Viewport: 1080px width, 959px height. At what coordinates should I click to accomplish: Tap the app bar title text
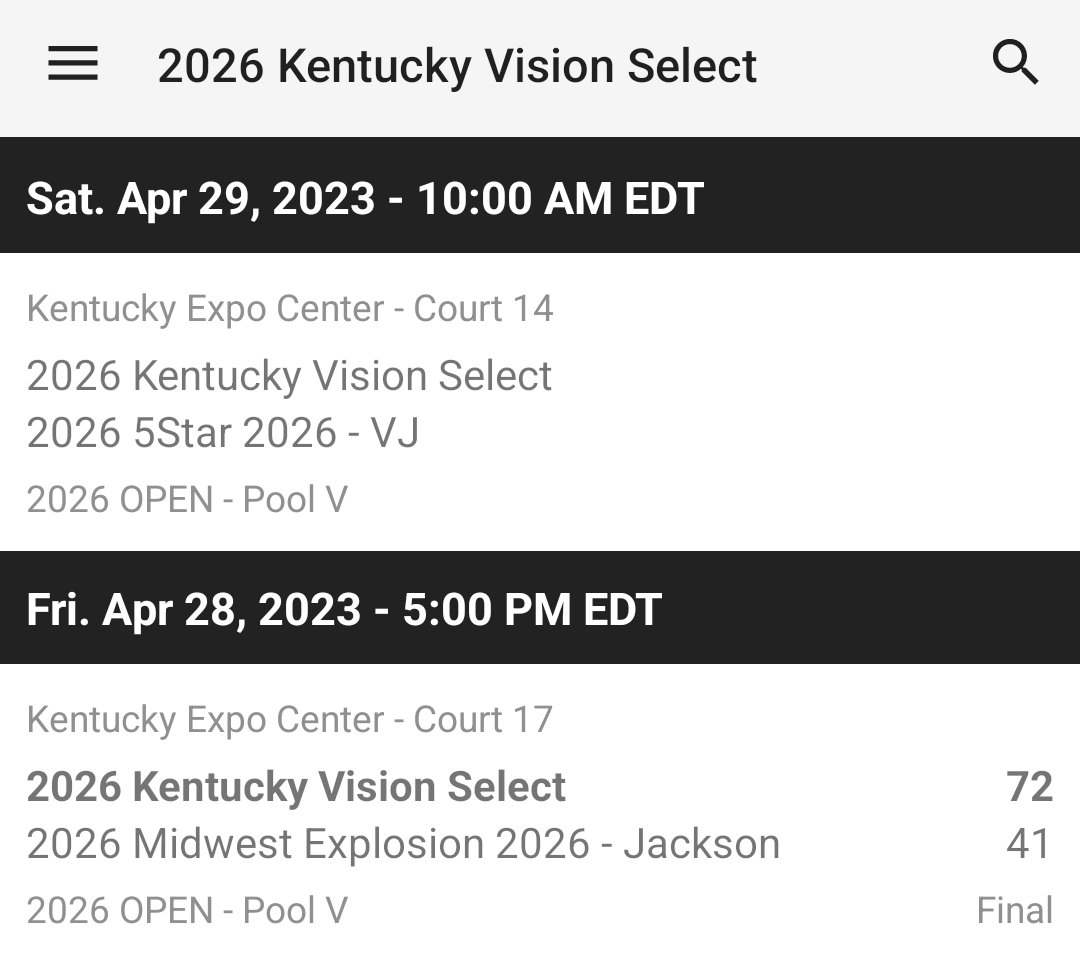[457, 66]
